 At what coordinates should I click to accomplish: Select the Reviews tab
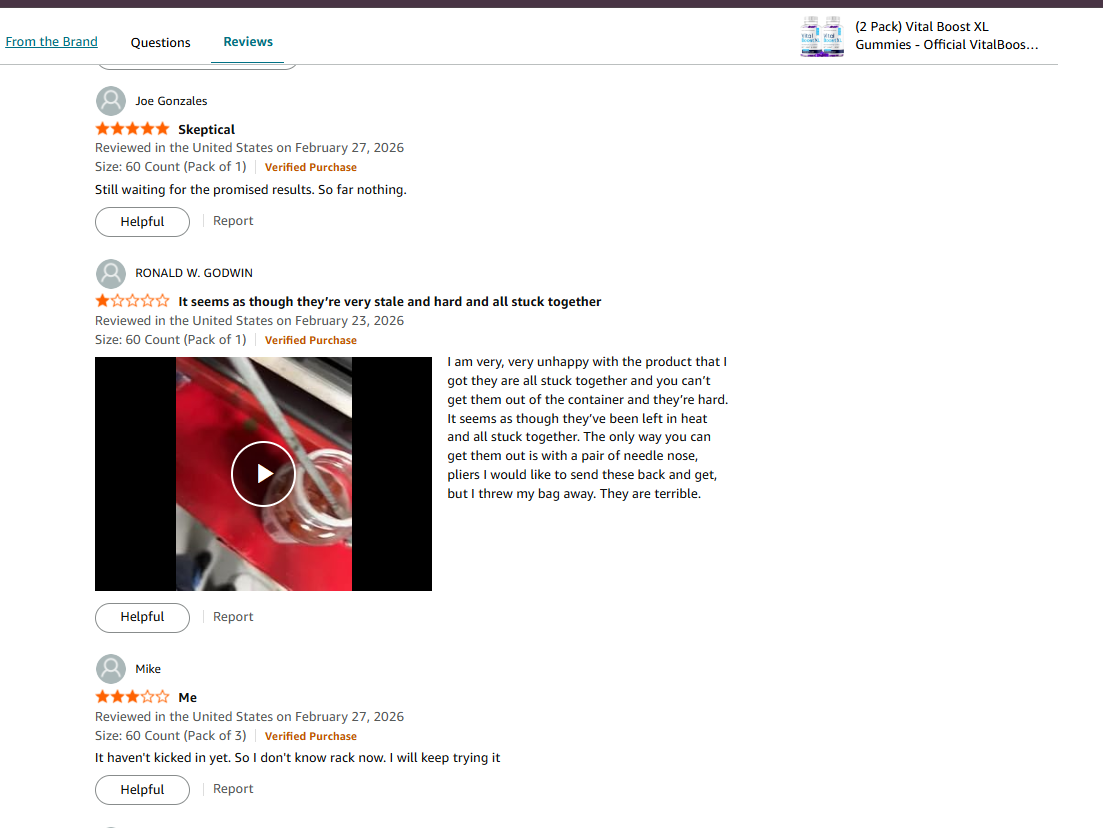pos(248,42)
